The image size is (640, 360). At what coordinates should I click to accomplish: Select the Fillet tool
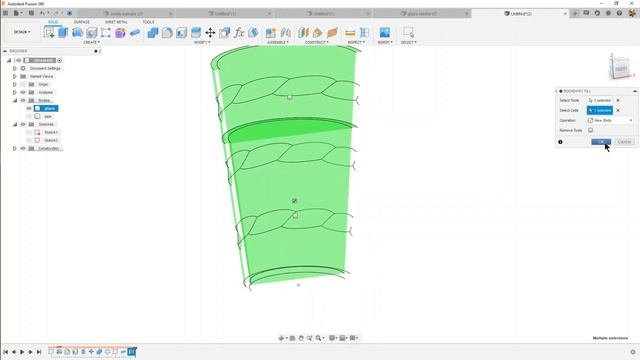point(167,32)
